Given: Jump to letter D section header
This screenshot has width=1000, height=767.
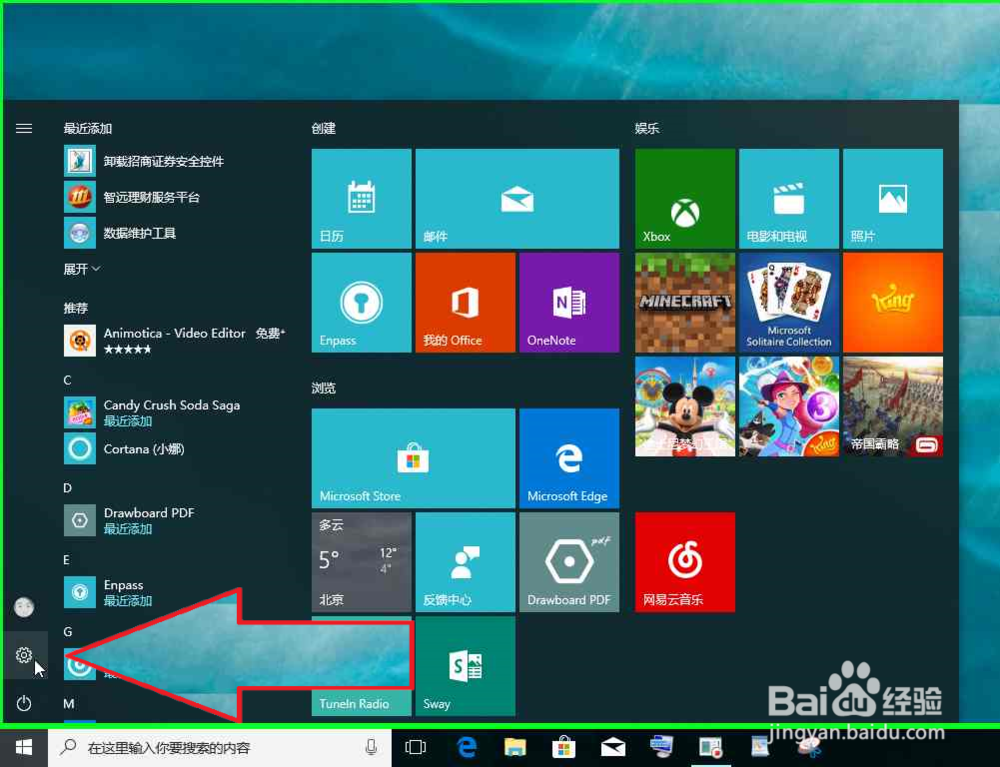Looking at the screenshot, I should coord(68,488).
